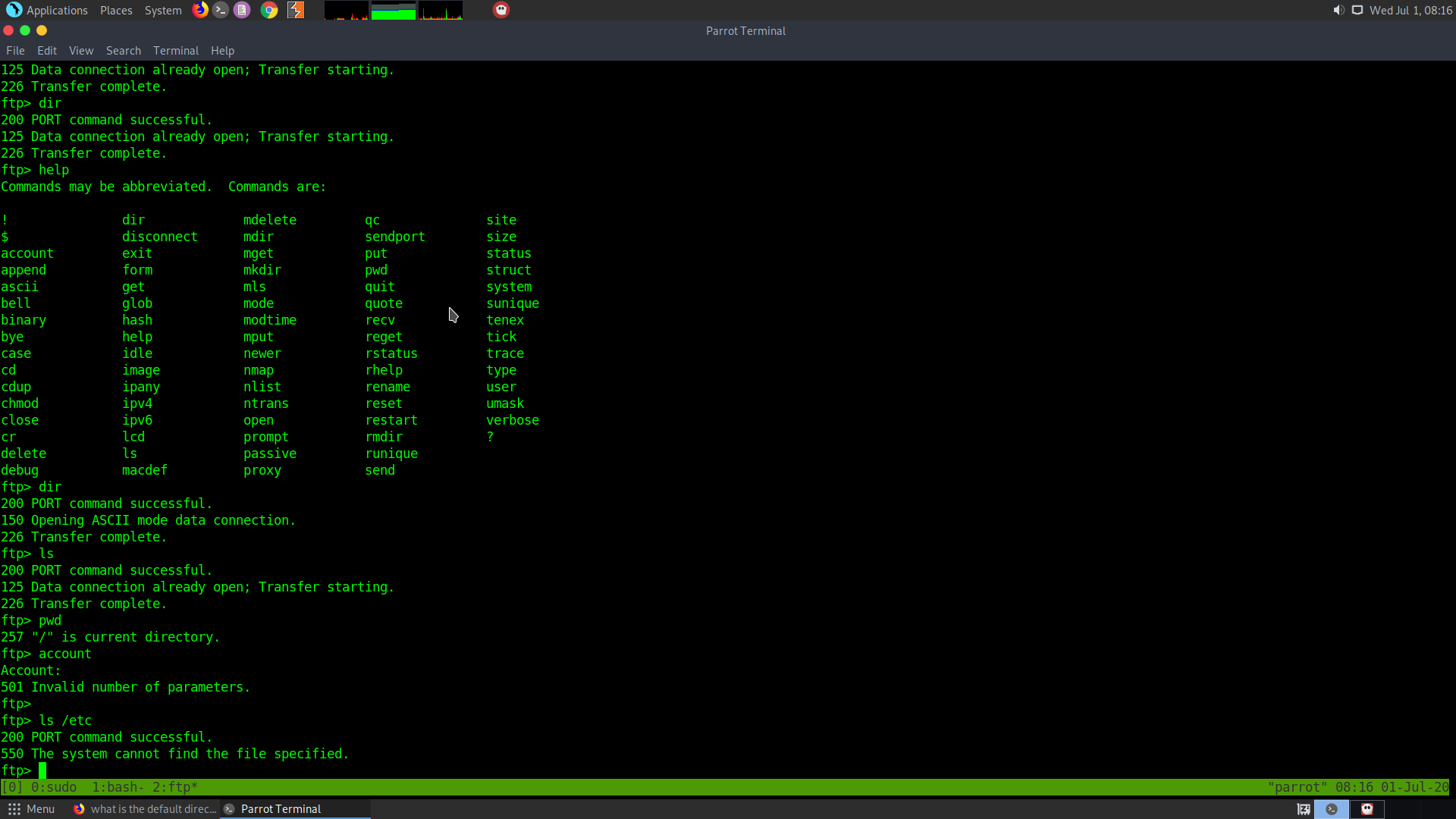Click the Menu button in bottom panel
The image size is (1456, 819).
[x=31, y=809]
